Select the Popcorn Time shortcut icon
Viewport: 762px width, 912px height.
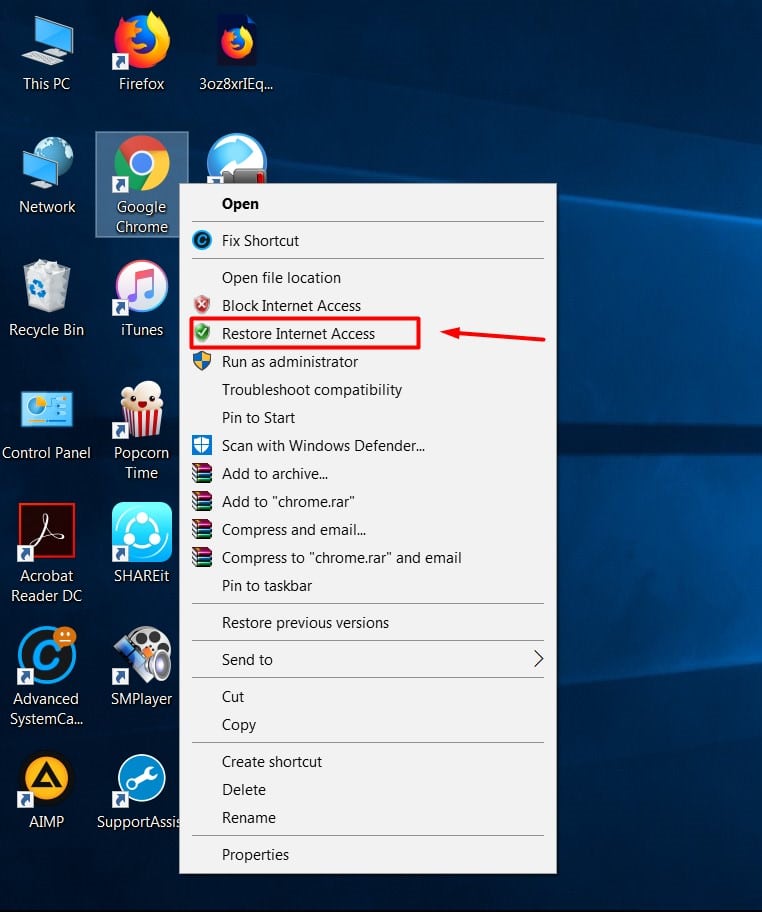pyautogui.click(x=141, y=409)
